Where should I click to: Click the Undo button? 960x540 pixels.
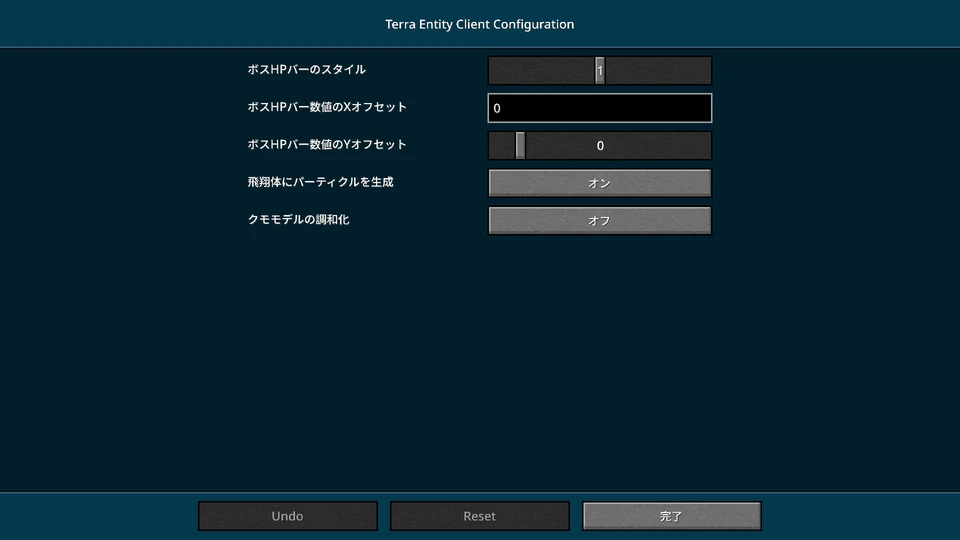(x=288, y=516)
